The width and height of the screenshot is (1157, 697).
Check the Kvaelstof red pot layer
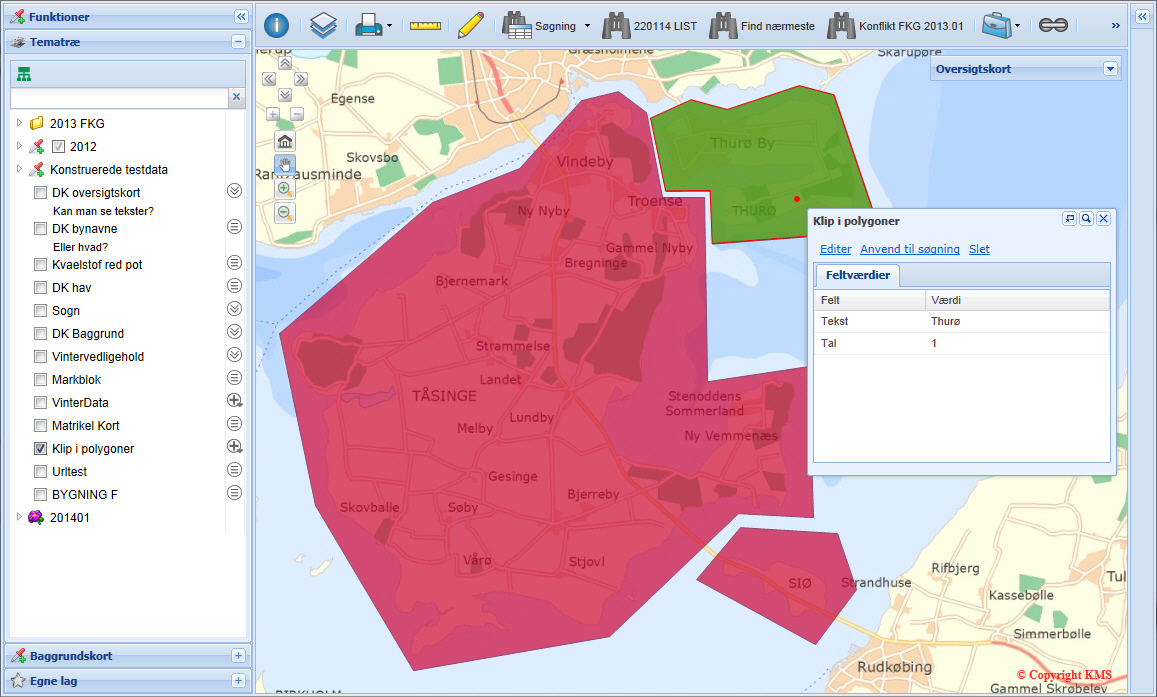coord(41,265)
